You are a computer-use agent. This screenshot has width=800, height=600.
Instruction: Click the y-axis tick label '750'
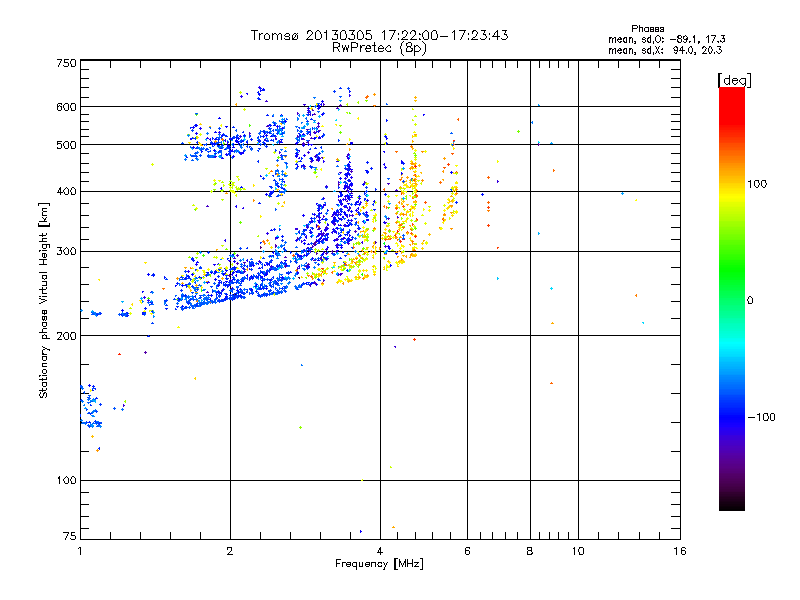(66, 63)
